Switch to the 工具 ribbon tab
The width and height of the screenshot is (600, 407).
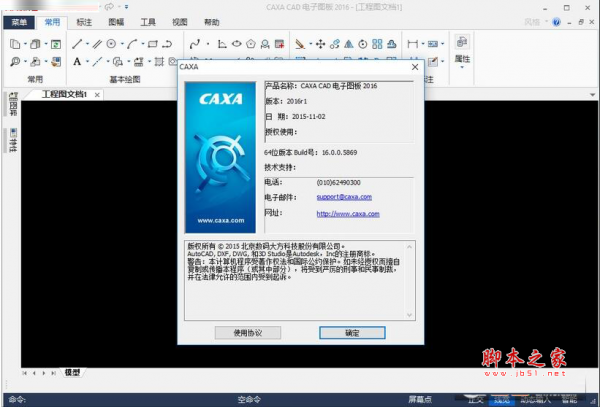click(x=148, y=23)
